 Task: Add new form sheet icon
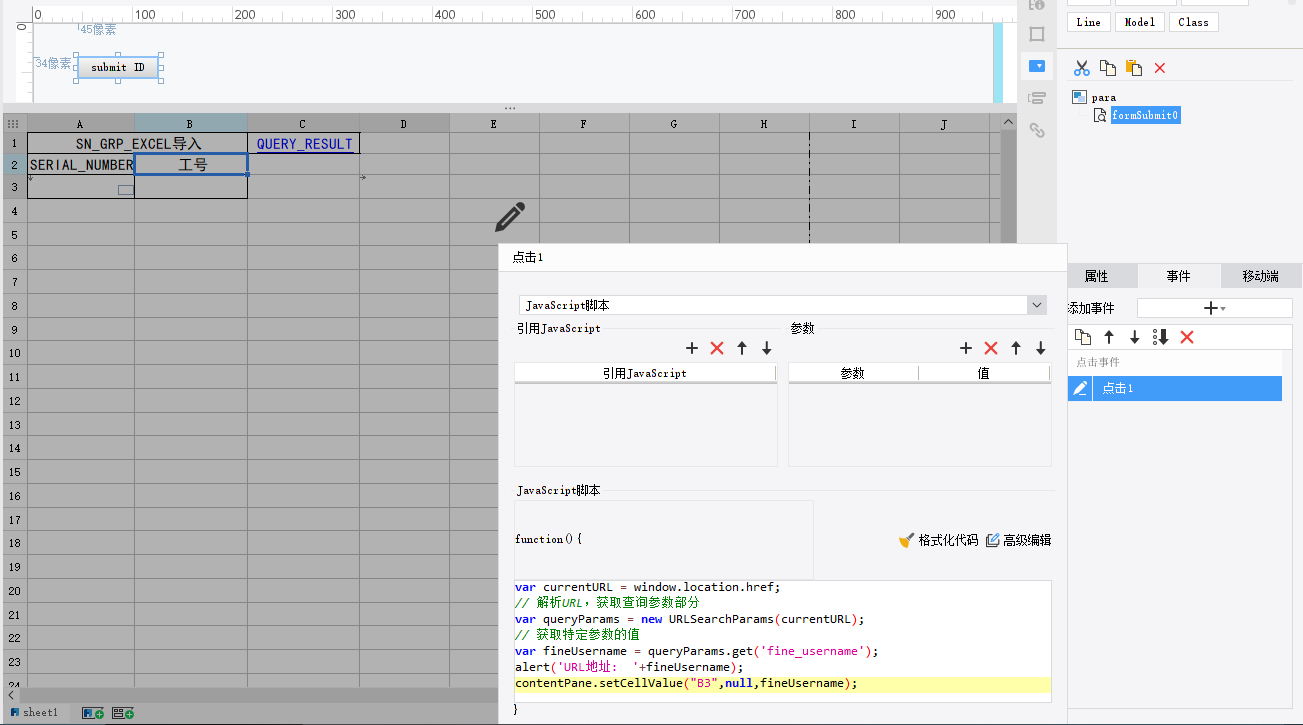pos(124,713)
